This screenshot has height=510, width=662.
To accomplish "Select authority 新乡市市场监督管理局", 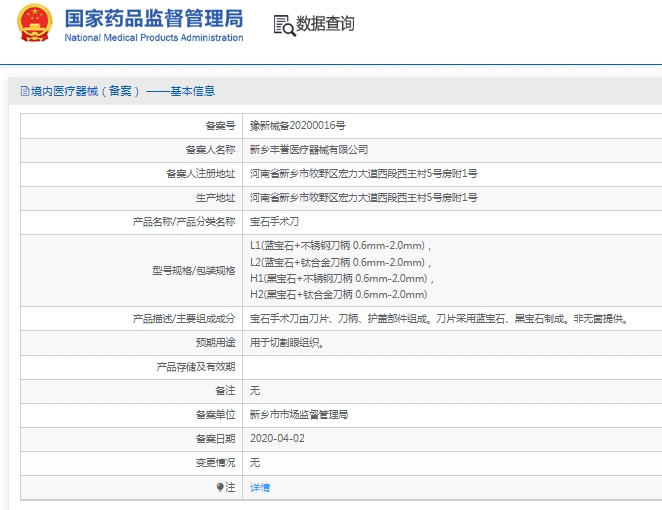I will coord(299,415).
